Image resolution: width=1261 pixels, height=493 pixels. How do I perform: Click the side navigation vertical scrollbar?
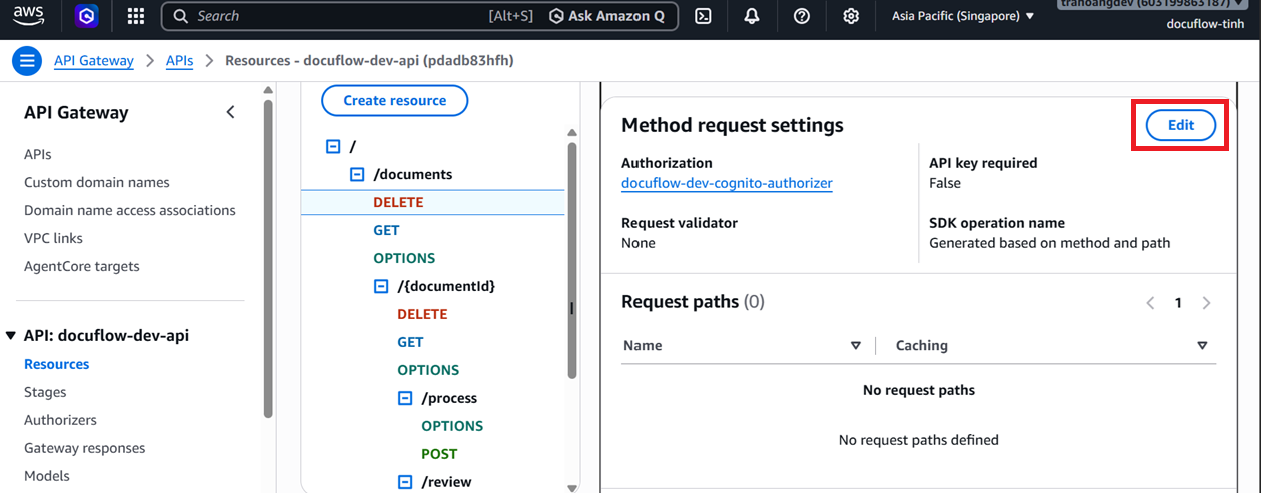(268, 258)
